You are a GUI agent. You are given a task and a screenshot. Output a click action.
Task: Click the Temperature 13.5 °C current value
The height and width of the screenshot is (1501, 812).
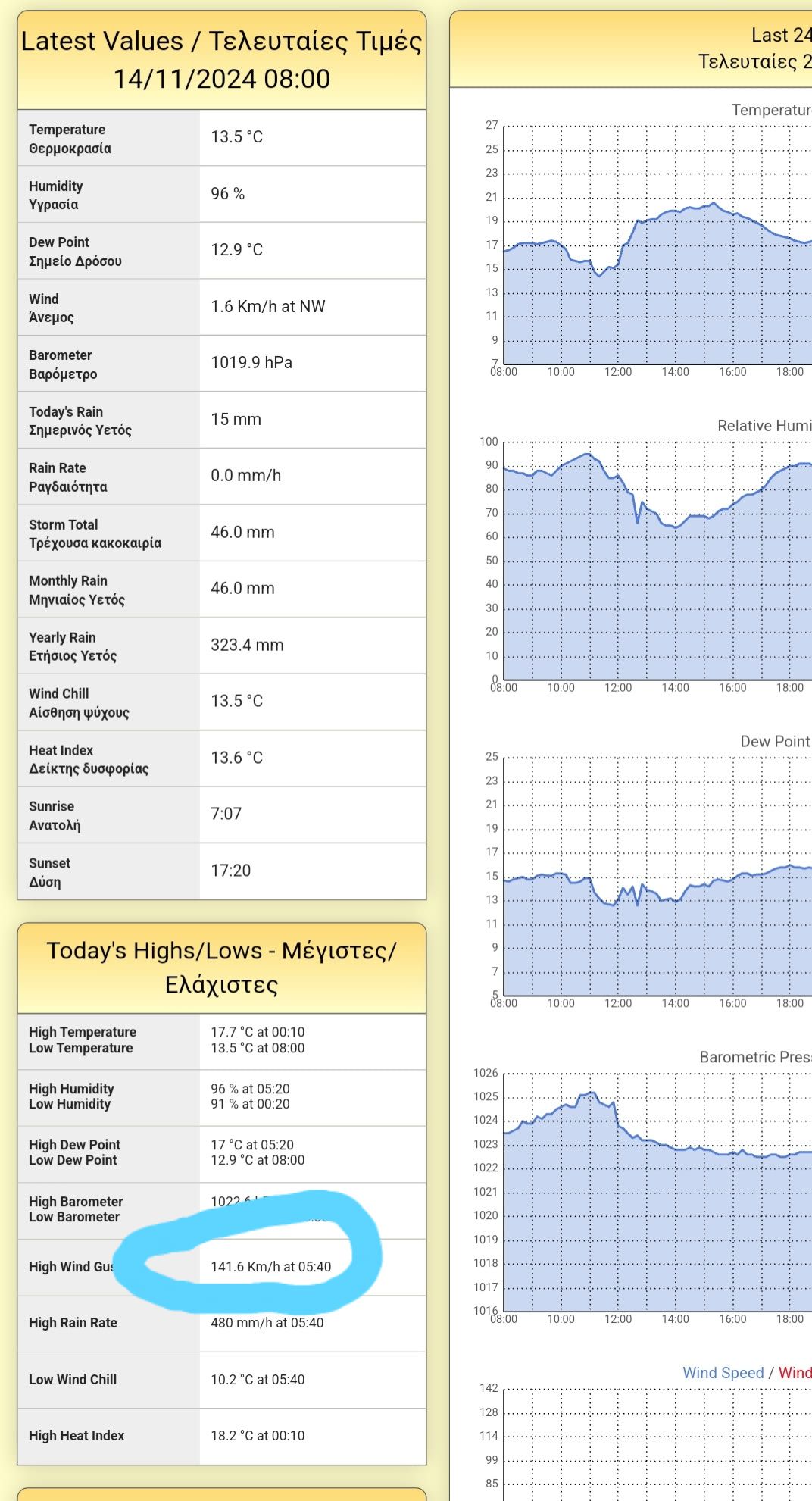pos(236,137)
